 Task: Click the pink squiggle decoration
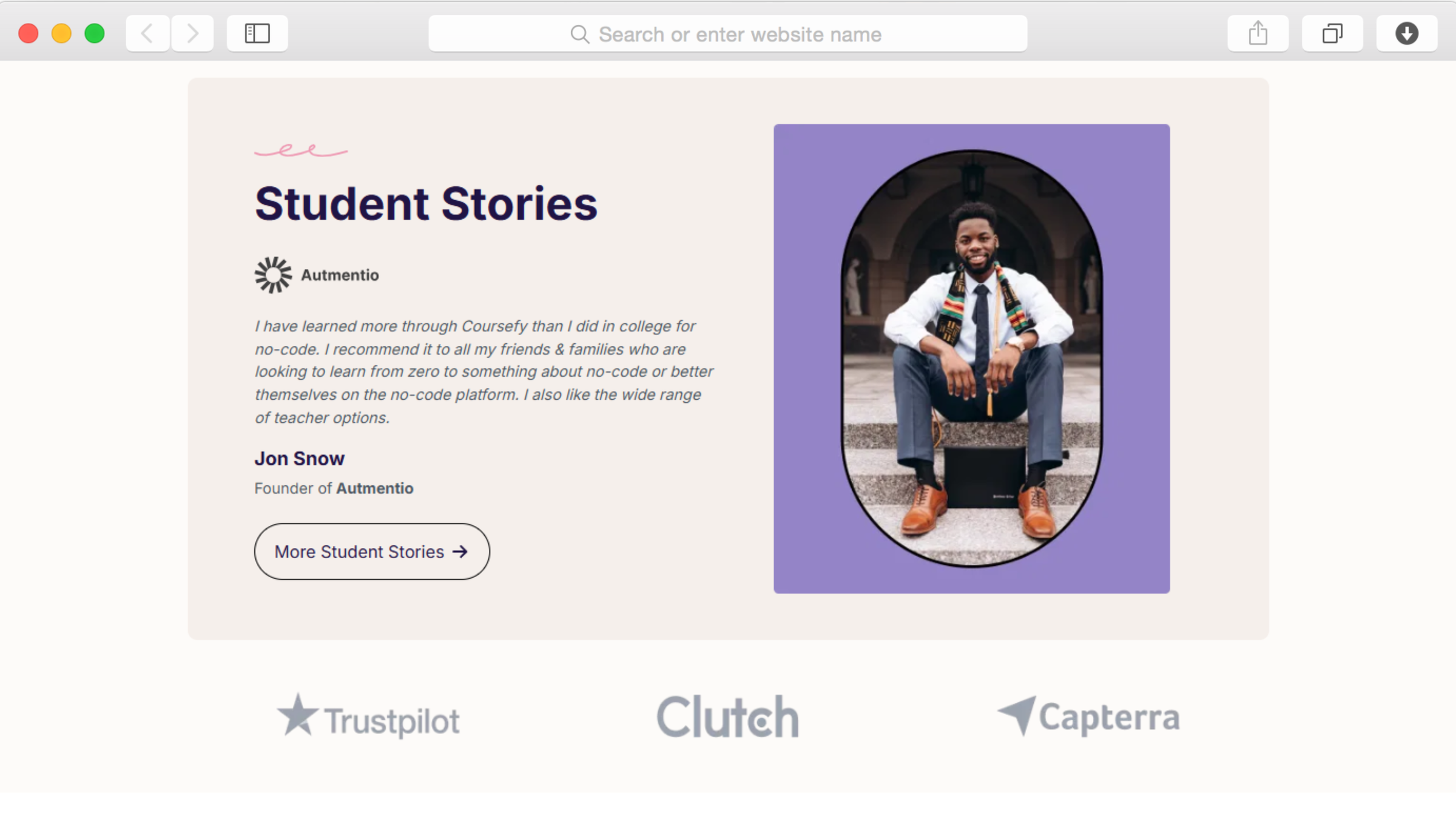[x=301, y=150]
